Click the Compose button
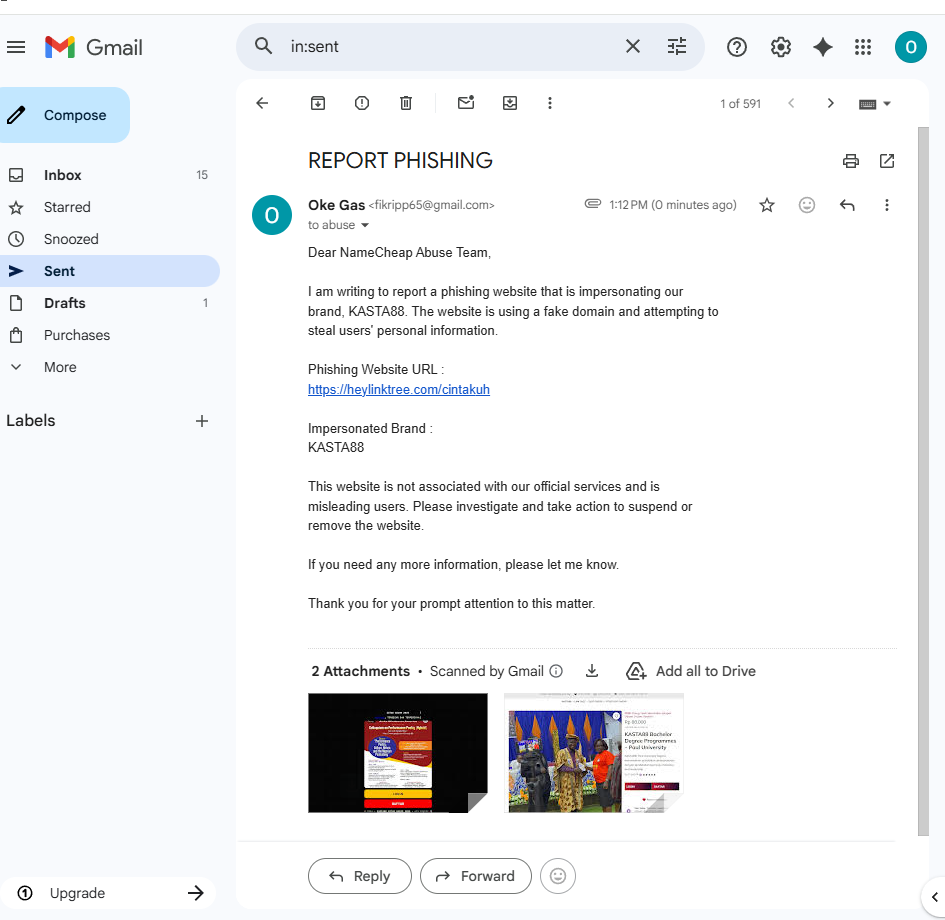The image size is (945, 920). click(x=63, y=115)
